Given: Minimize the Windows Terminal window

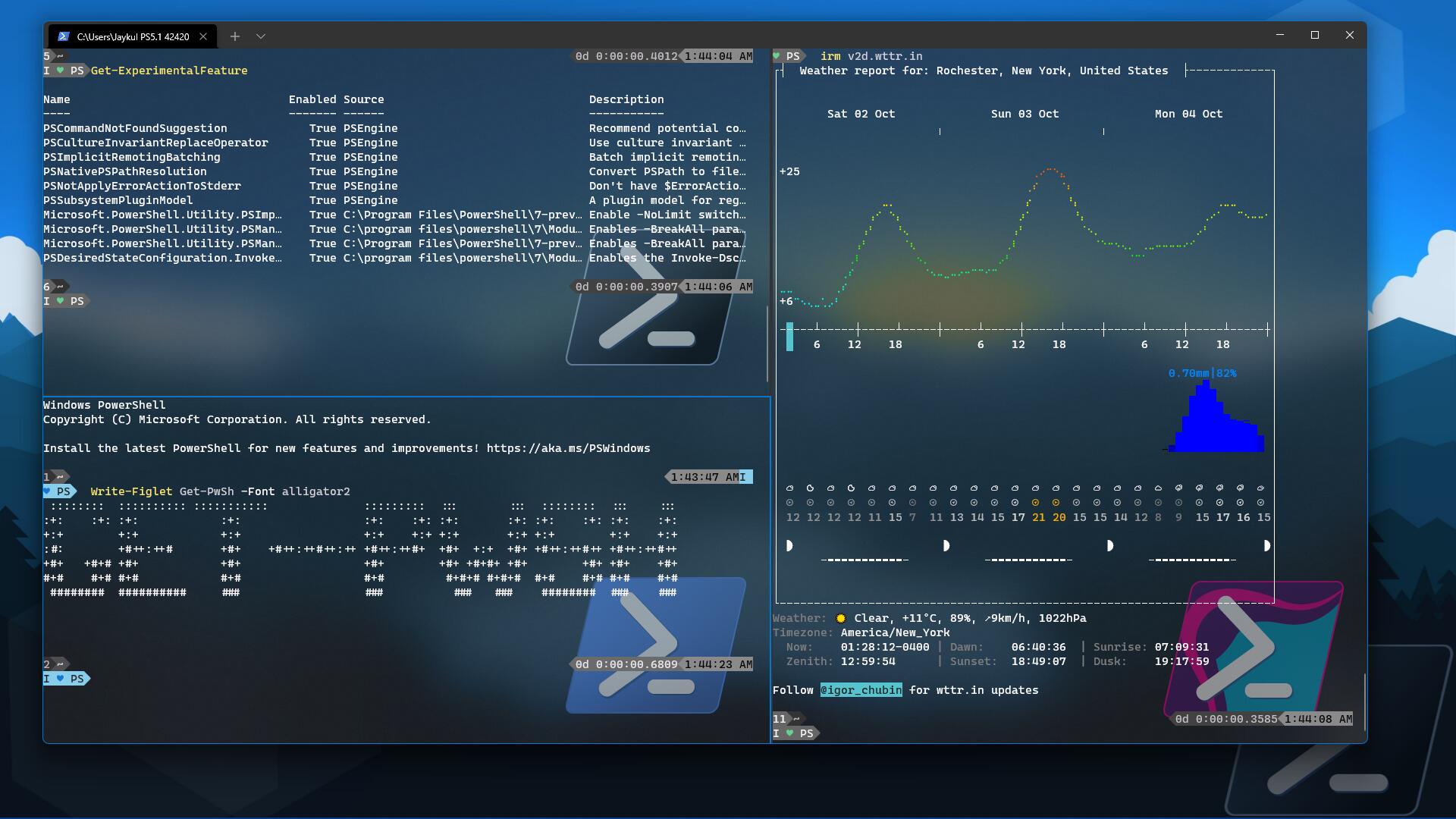Looking at the screenshot, I should click(1280, 35).
